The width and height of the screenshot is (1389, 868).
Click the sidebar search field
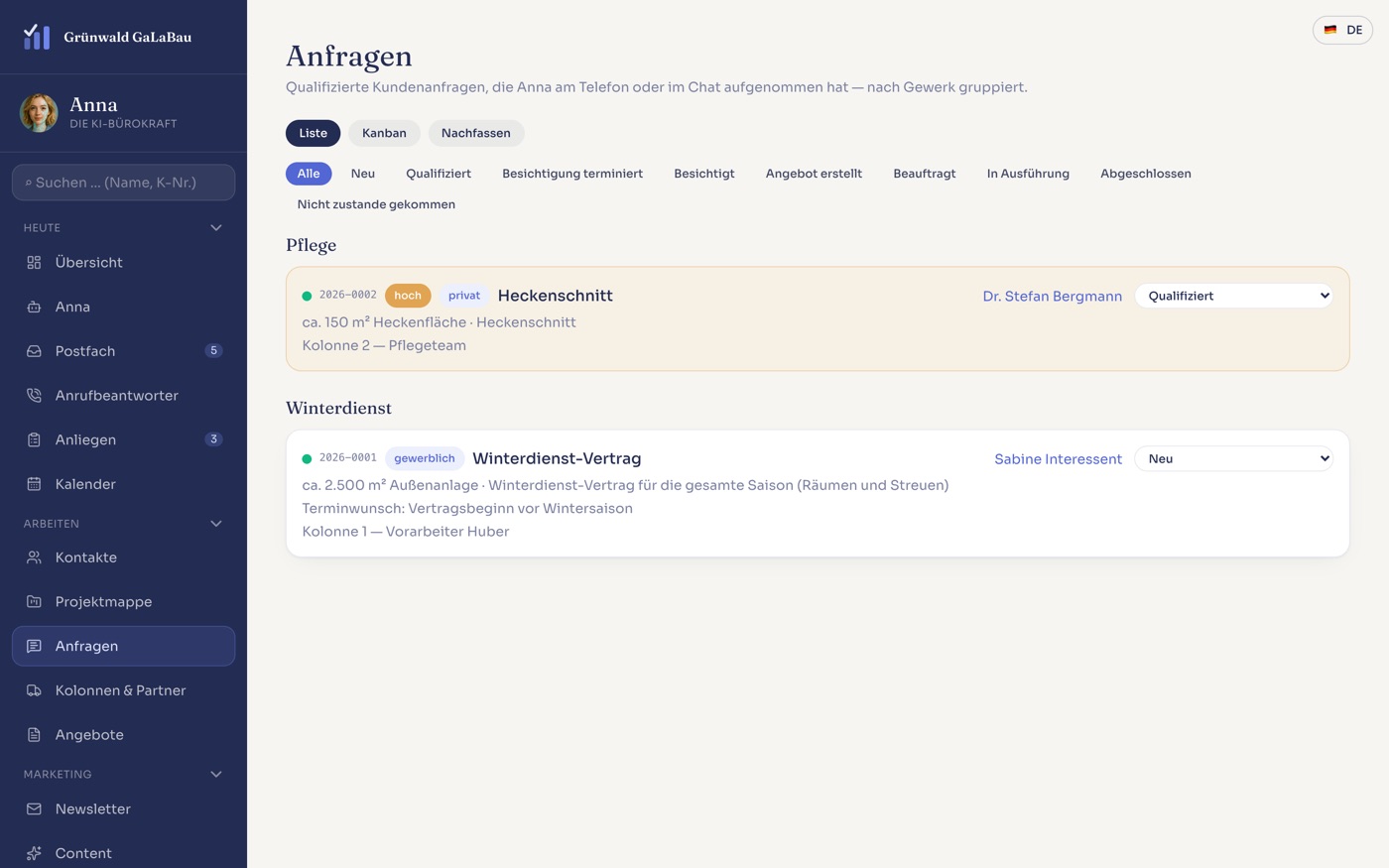[x=123, y=183]
